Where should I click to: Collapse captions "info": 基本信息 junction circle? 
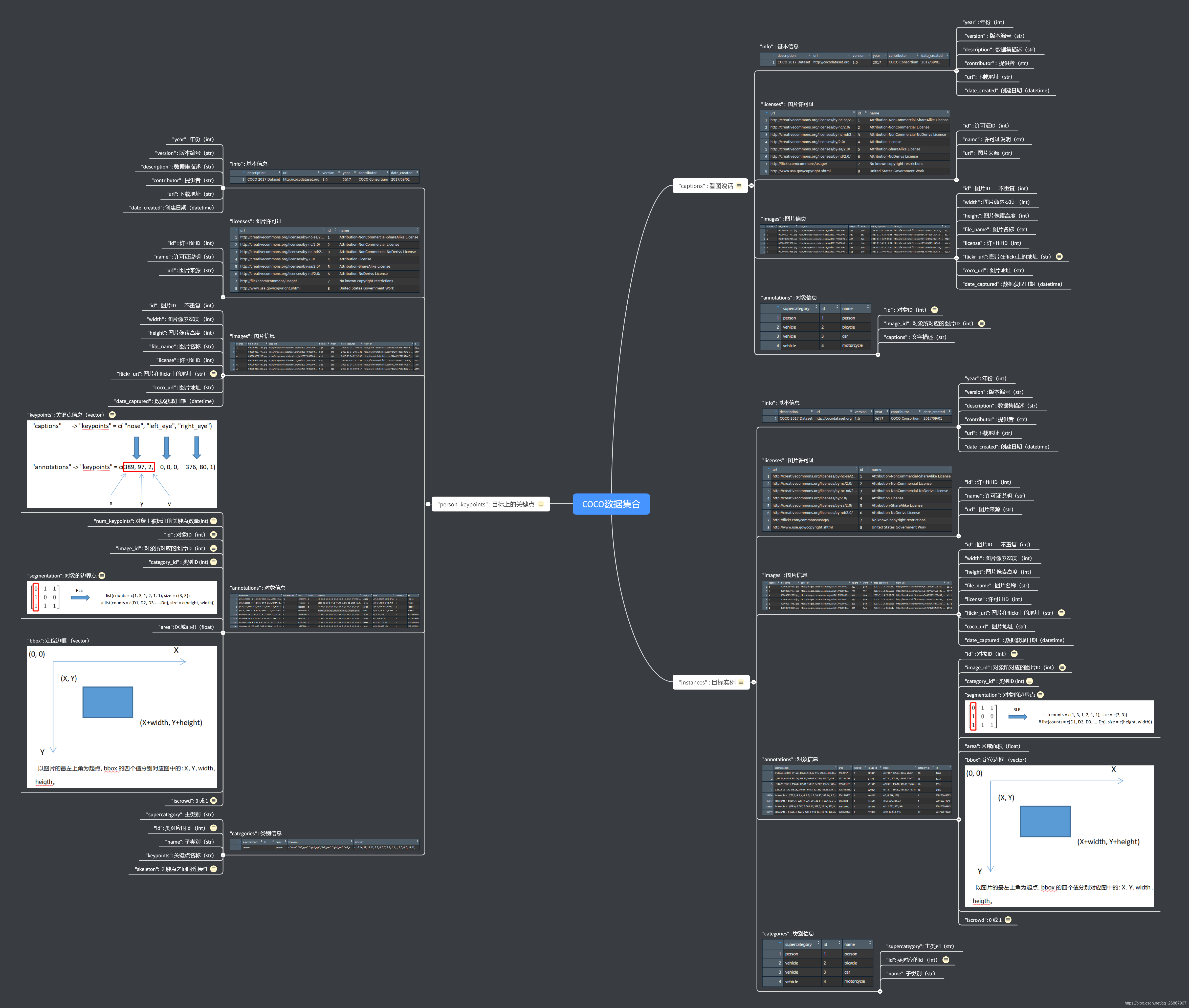point(956,71)
